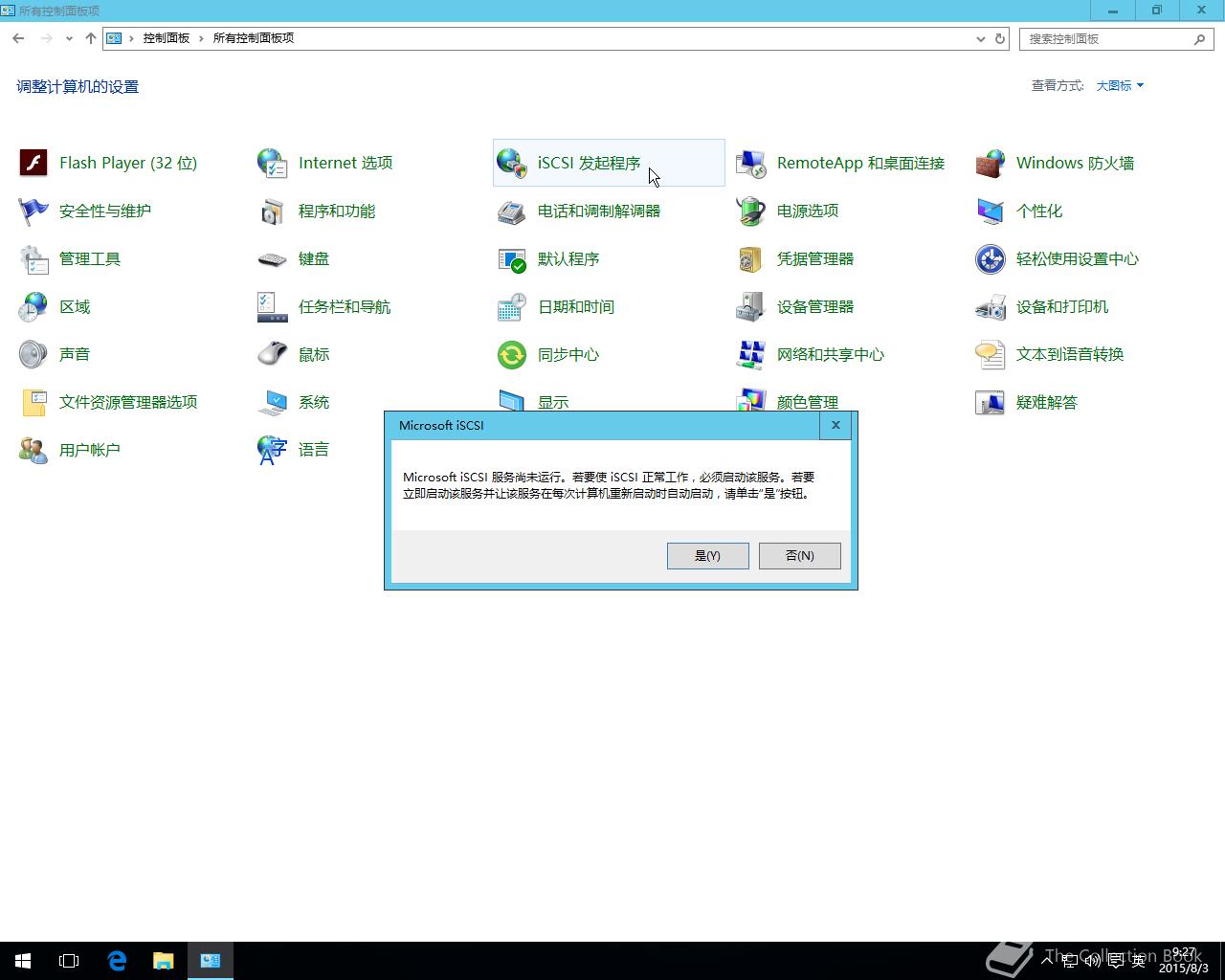Viewport: 1225px width, 980px height.
Task: Open the 文本到语音转换 icon
Action: tap(991, 354)
